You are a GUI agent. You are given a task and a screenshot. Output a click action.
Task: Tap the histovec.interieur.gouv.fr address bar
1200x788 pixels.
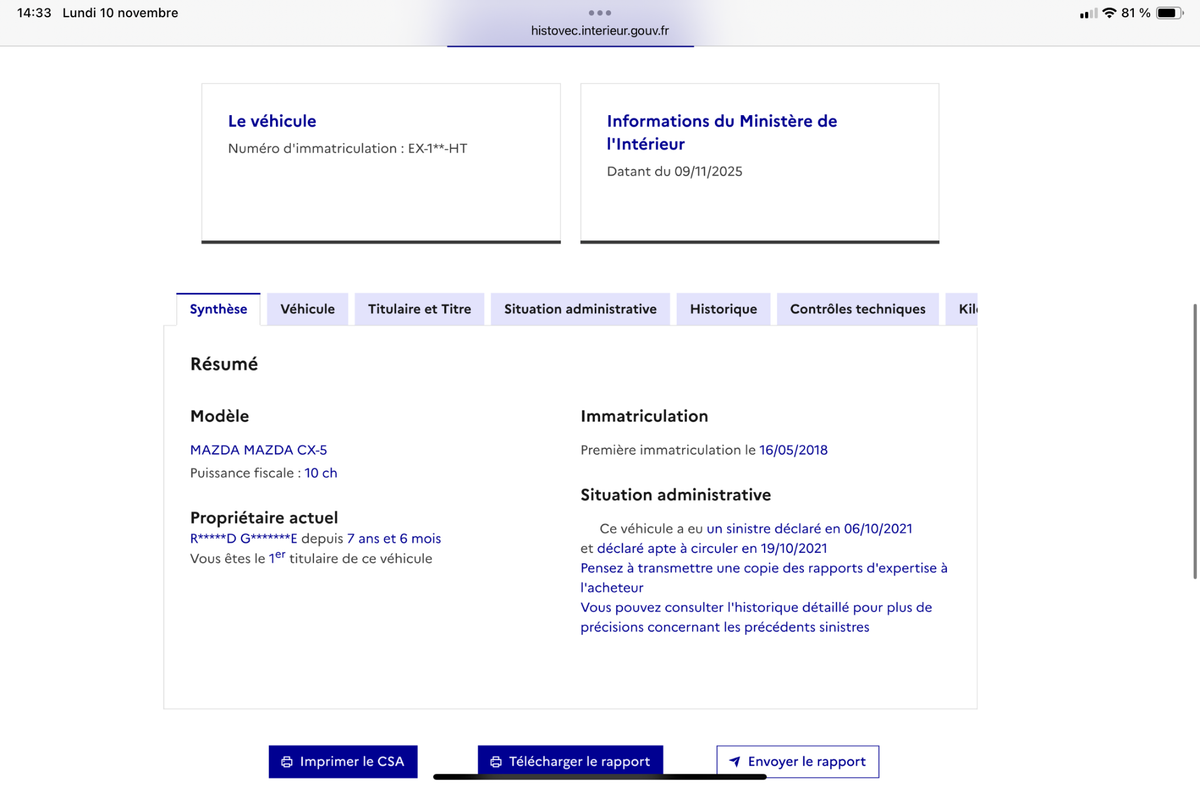(600, 30)
